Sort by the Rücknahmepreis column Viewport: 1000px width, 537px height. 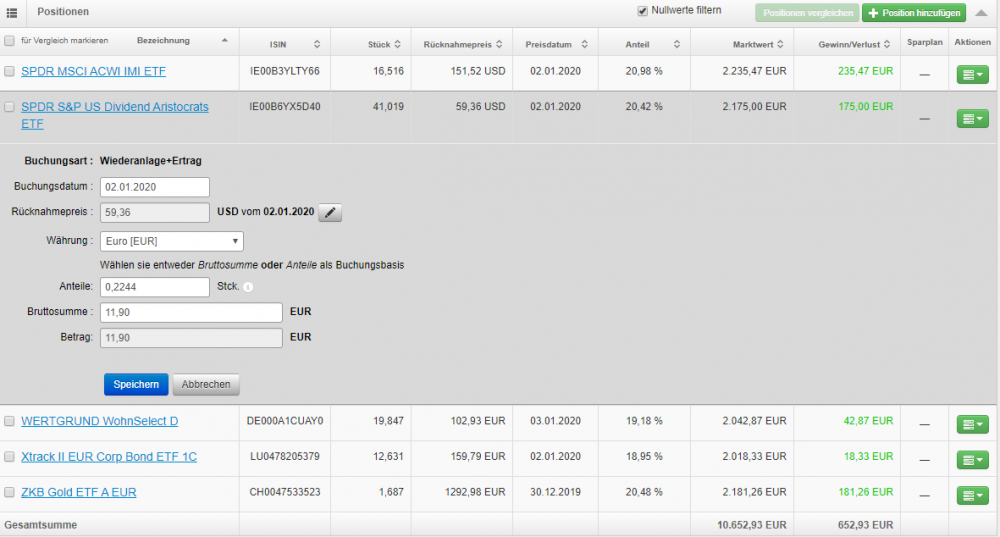click(x=499, y=44)
